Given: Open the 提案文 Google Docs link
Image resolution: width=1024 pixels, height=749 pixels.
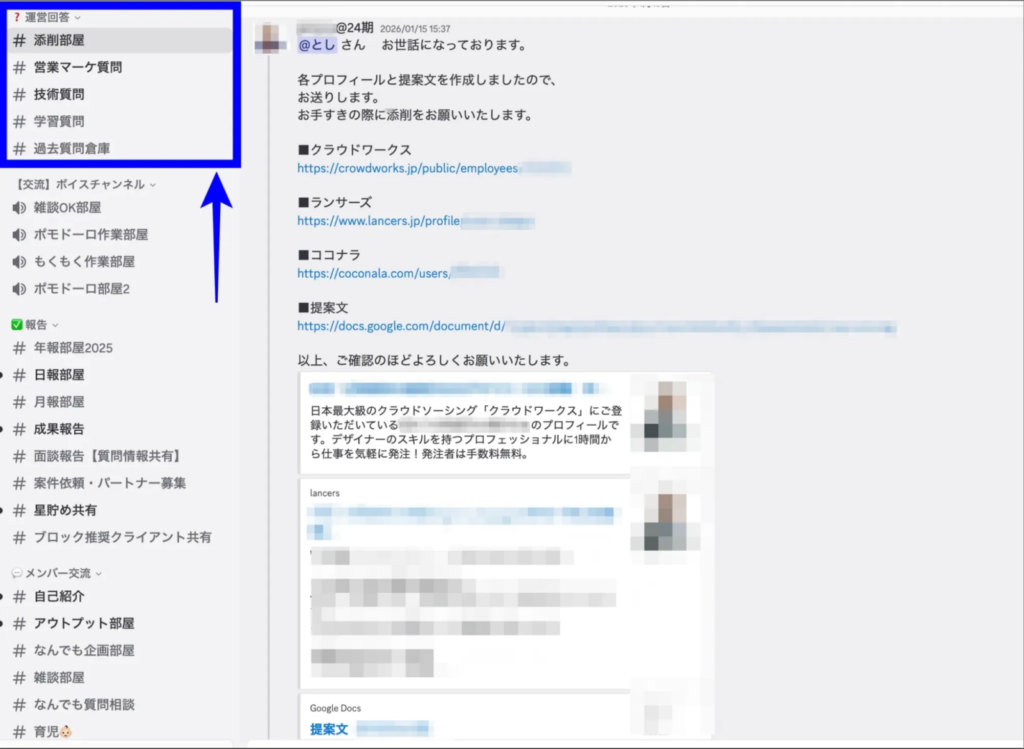Looking at the screenshot, I should pyautogui.click(x=330, y=729).
